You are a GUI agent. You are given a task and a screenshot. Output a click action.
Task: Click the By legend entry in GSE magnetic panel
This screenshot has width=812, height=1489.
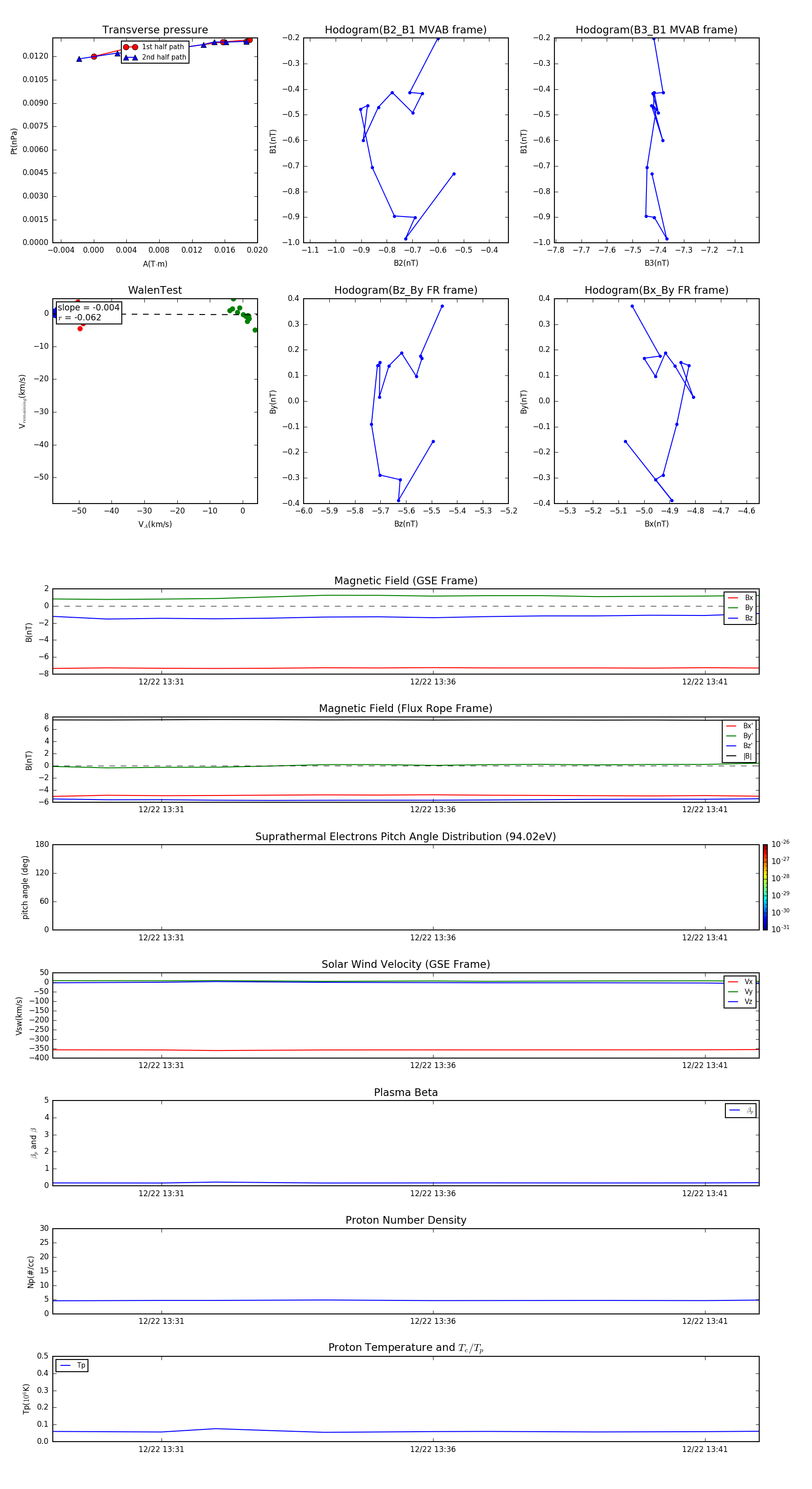coord(740,607)
